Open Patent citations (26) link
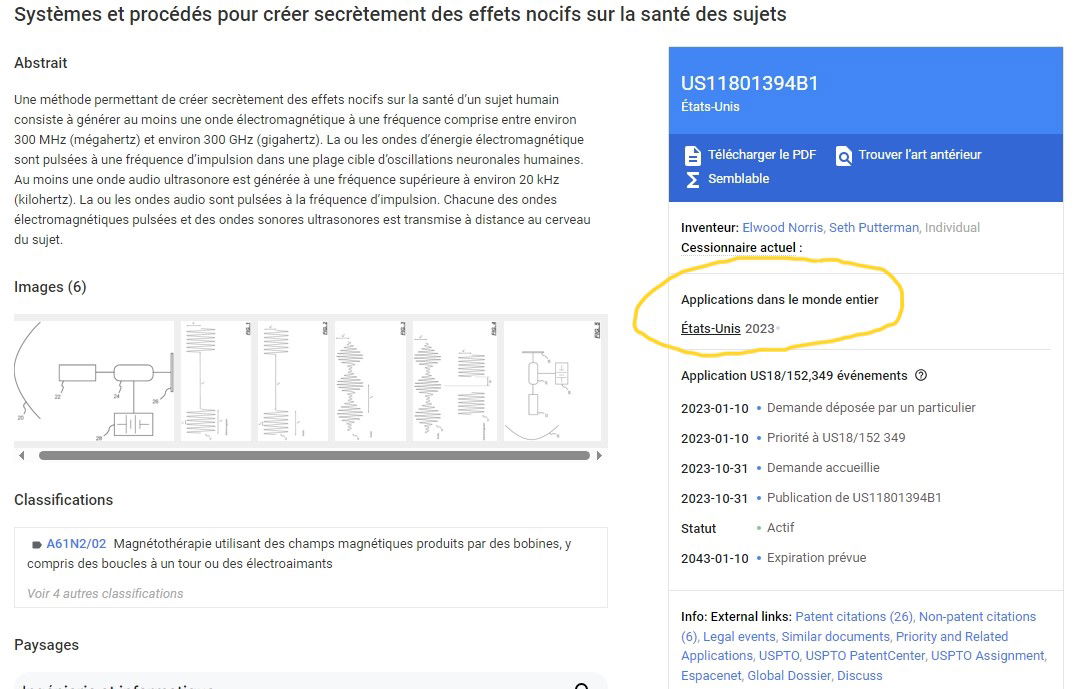The image size is (1083, 689). [x=854, y=616]
